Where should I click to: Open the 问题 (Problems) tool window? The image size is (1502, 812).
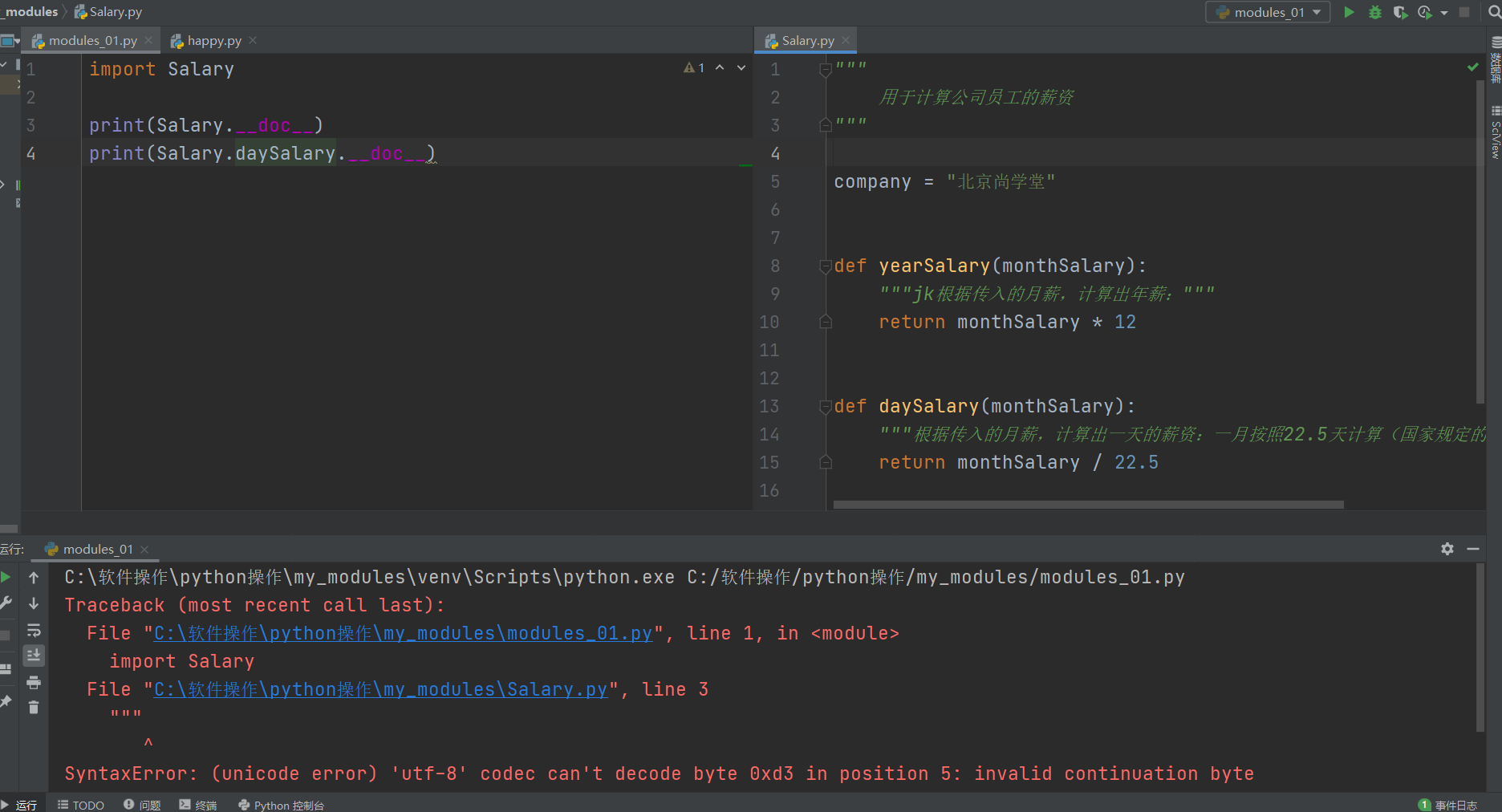pos(142,805)
